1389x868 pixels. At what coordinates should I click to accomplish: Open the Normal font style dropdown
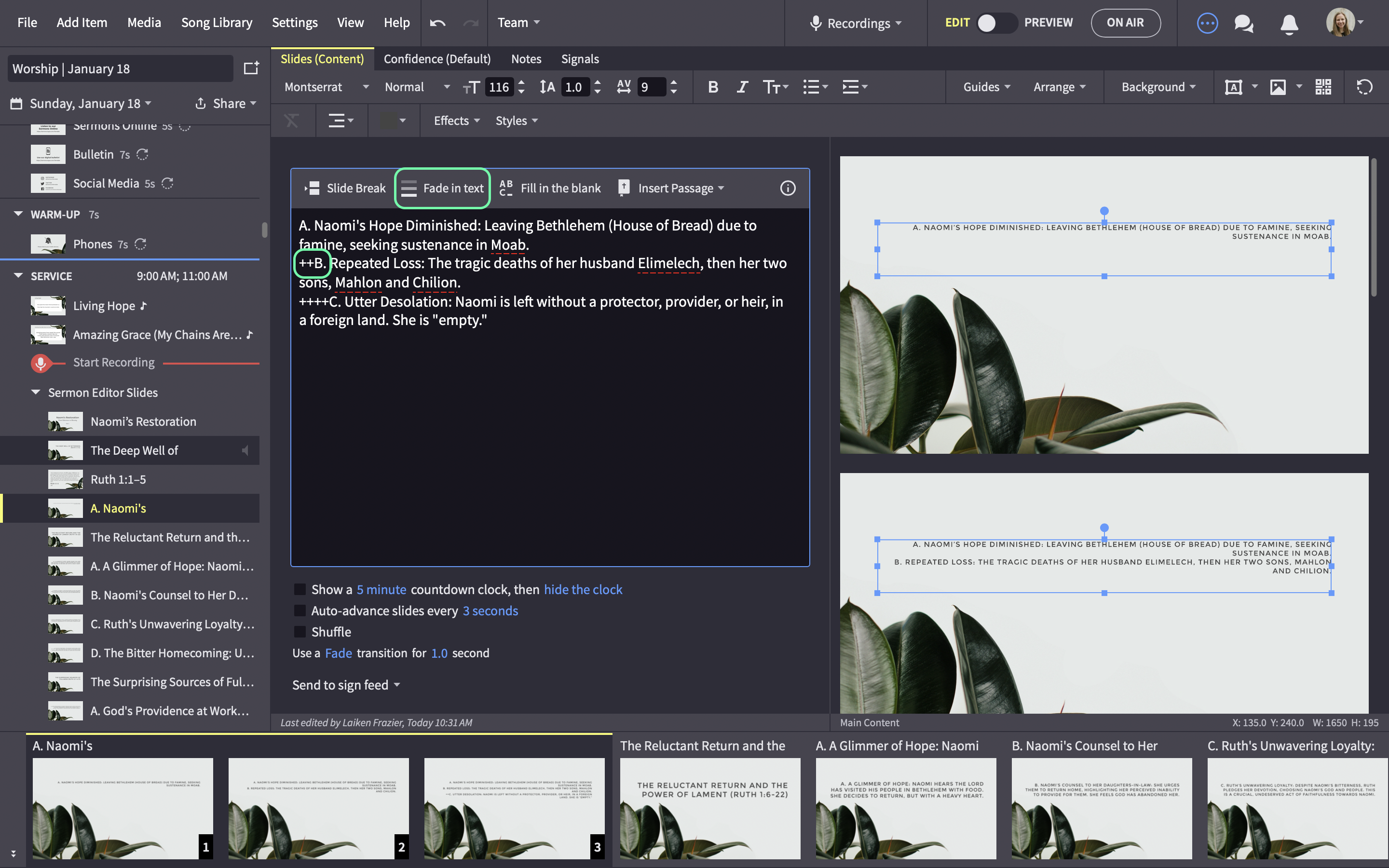pos(417,87)
